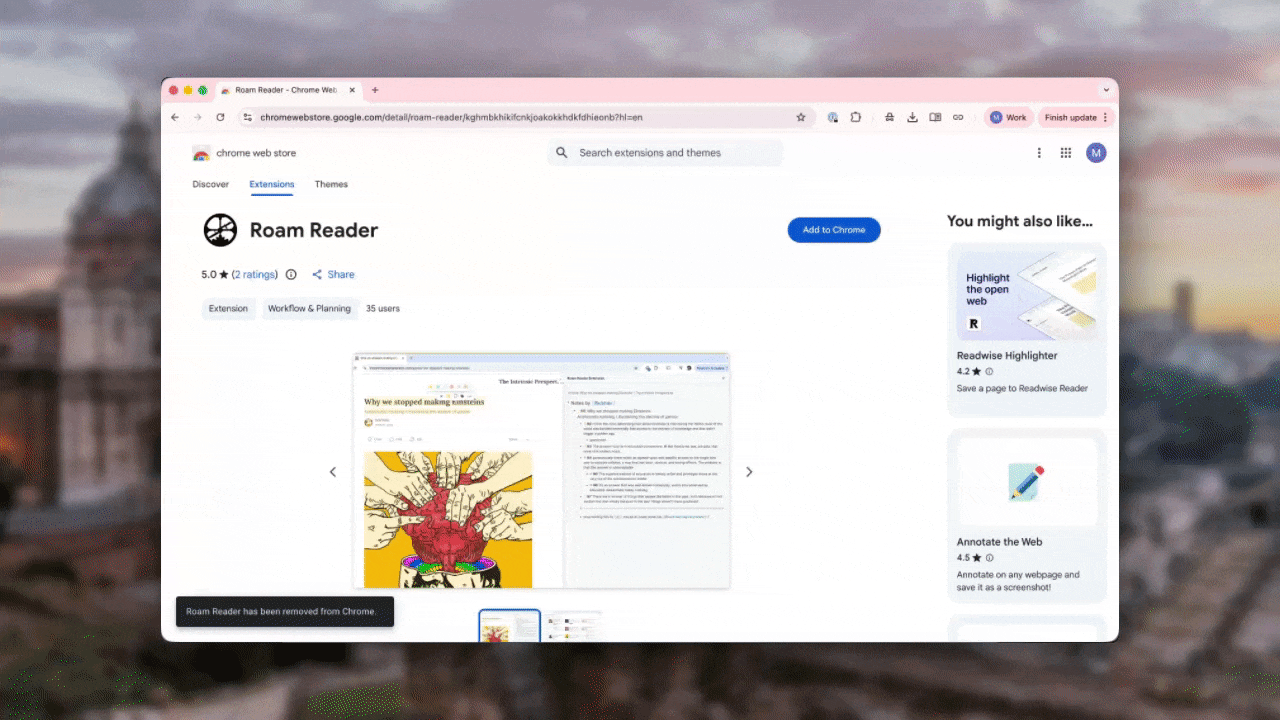Open the 2 ratings link
Image resolution: width=1280 pixels, height=720 pixels.
coord(255,275)
